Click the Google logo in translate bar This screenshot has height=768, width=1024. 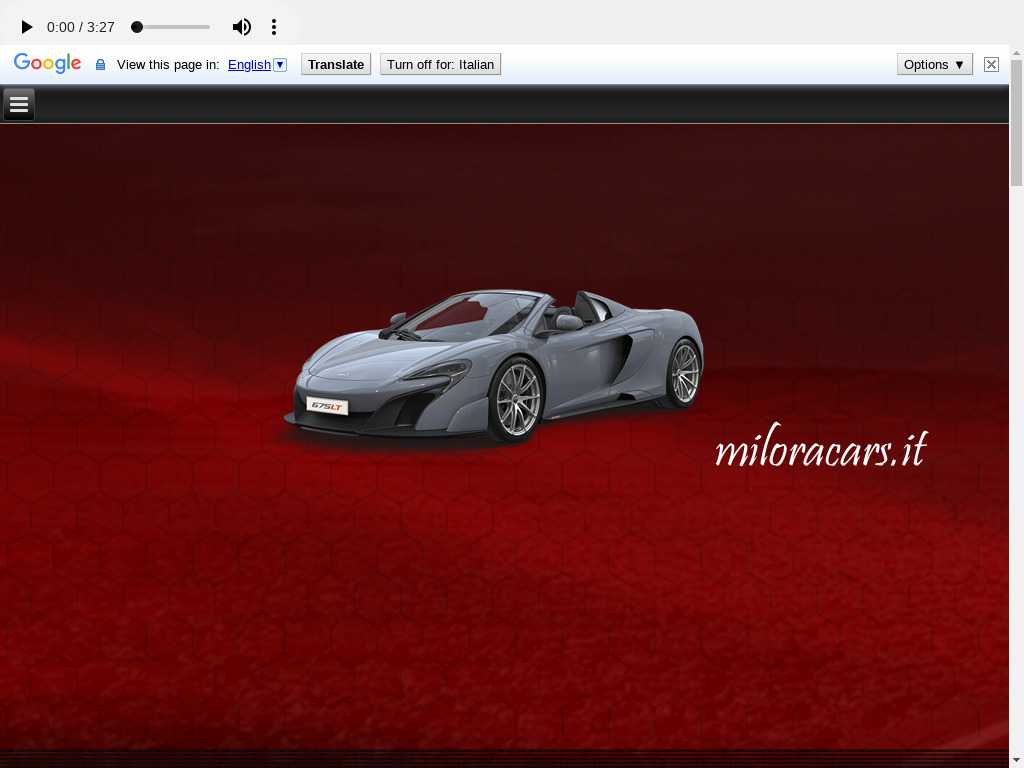pyautogui.click(x=47, y=64)
